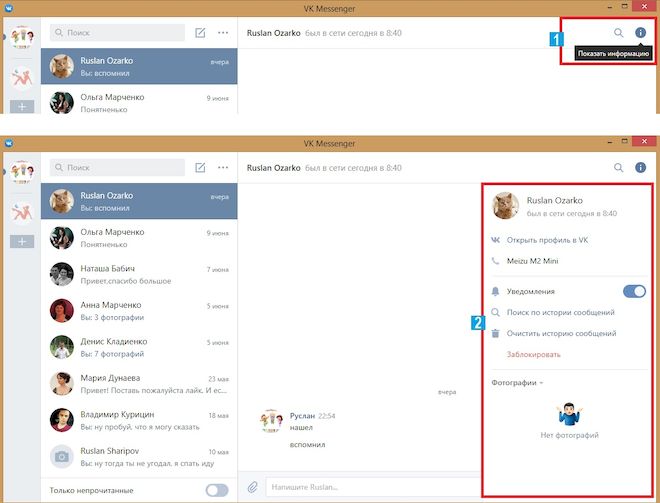Open the Наташа Бабич chat
The height and width of the screenshot is (503, 660).
(139, 274)
